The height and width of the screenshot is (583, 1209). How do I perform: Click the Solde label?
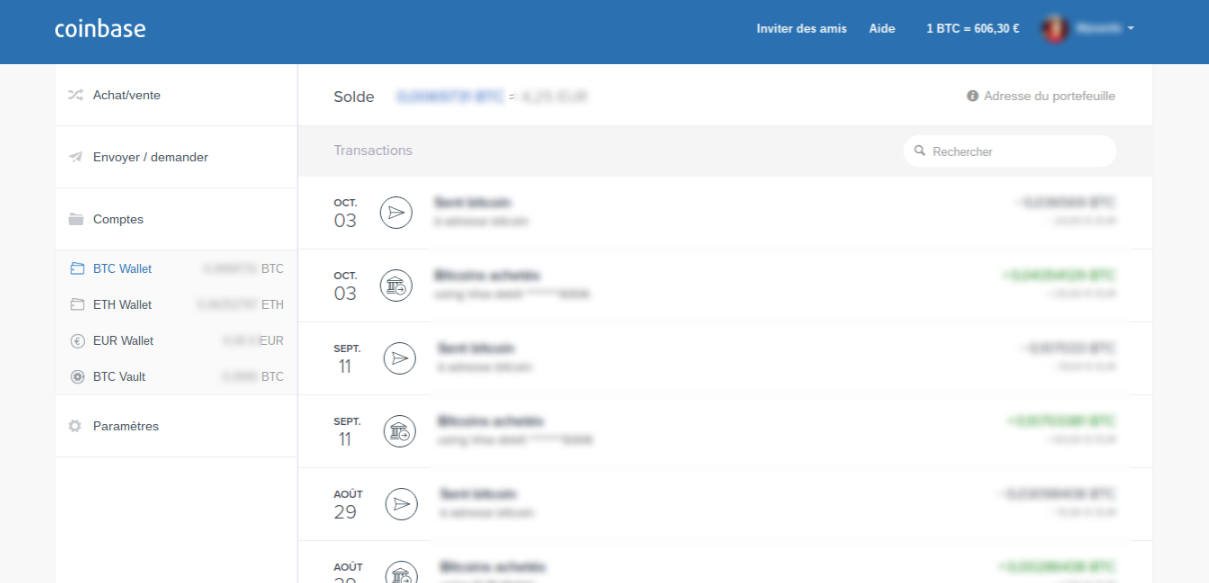pyautogui.click(x=354, y=97)
